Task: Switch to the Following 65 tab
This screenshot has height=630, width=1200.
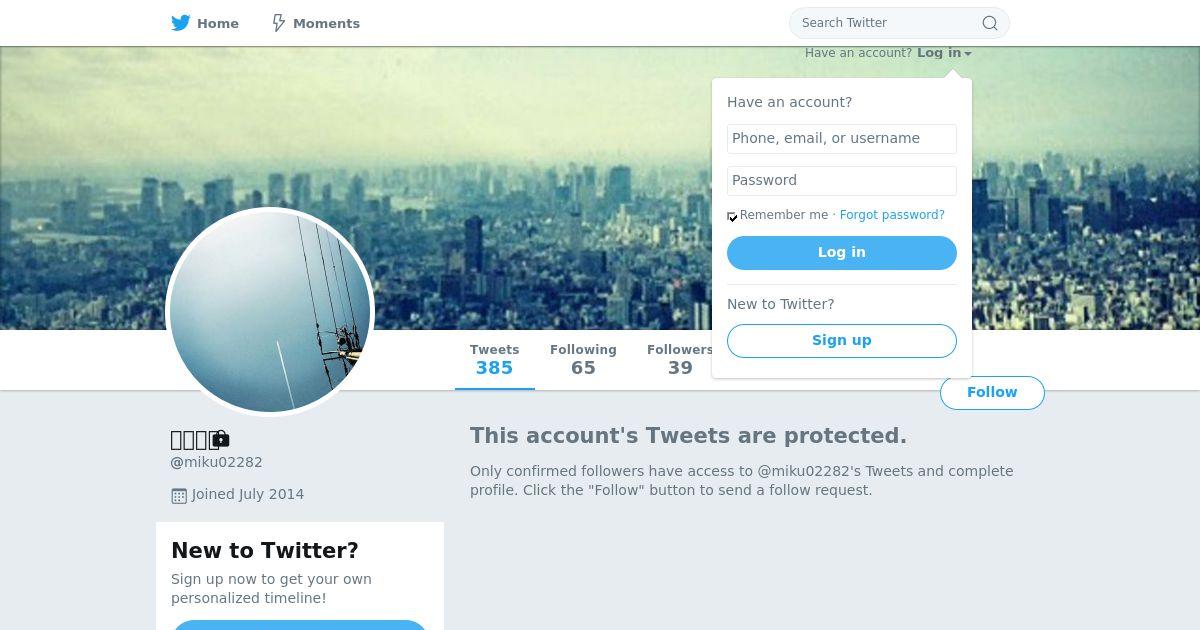Action: 583,360
